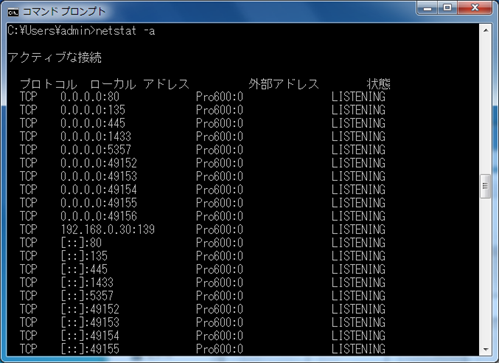Image resolution: width=499 pixels, height=363 pixels.
Task: Minimize the Command Prompt window
Action: [428, 8]
